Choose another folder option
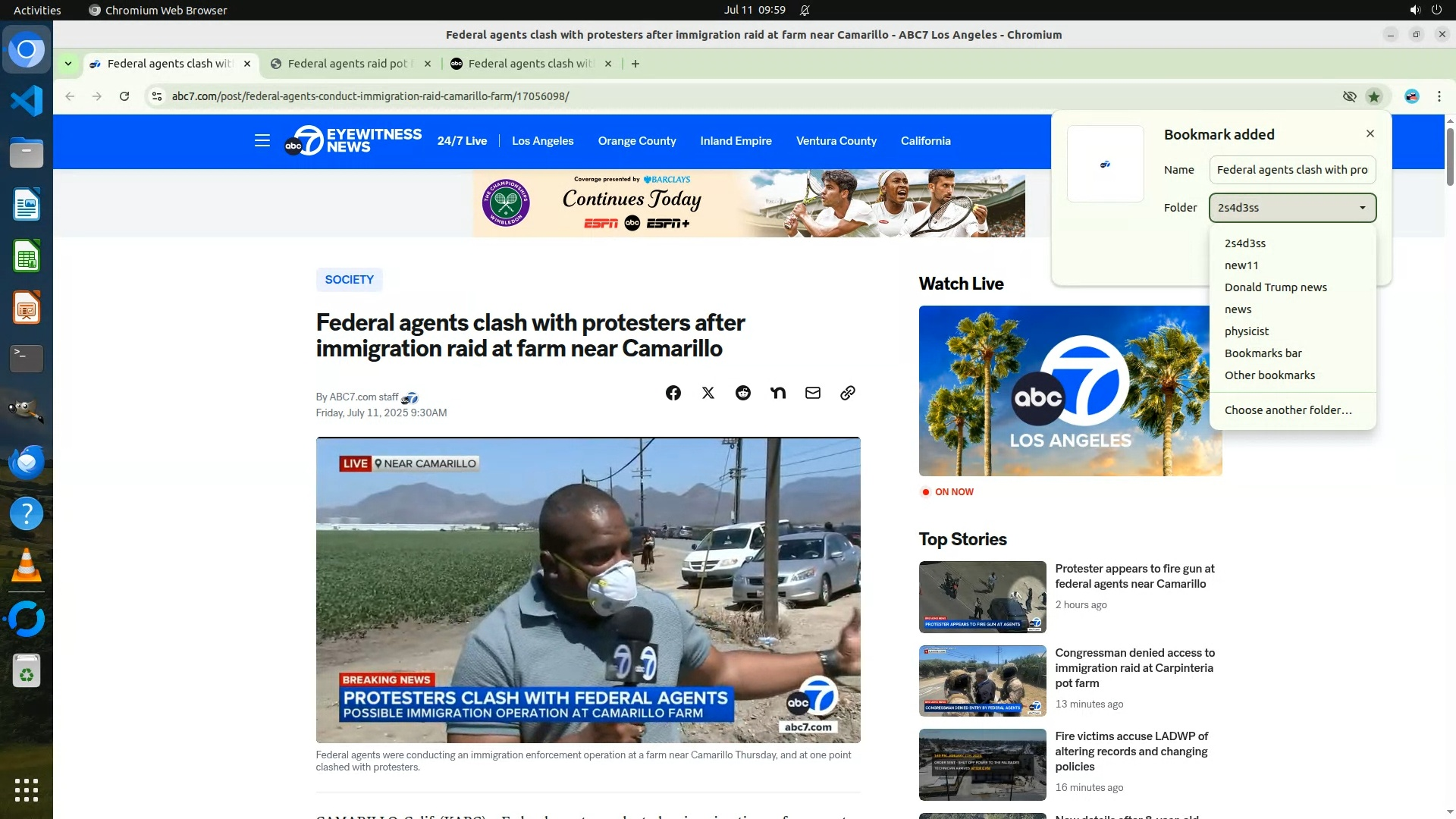 point(1288,410)
